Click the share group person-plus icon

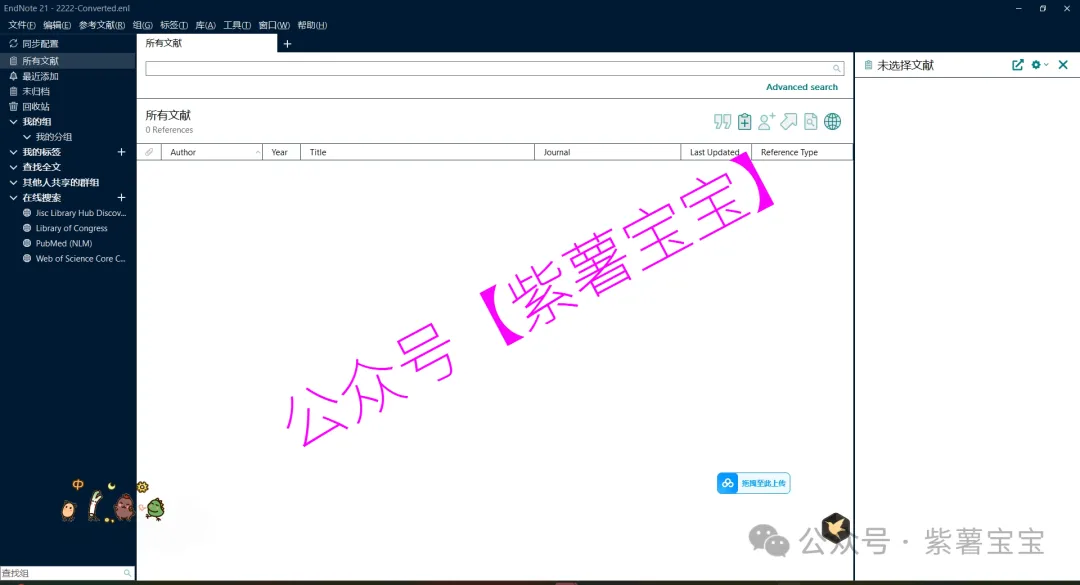pyautogui.click(x=767, y=122)
